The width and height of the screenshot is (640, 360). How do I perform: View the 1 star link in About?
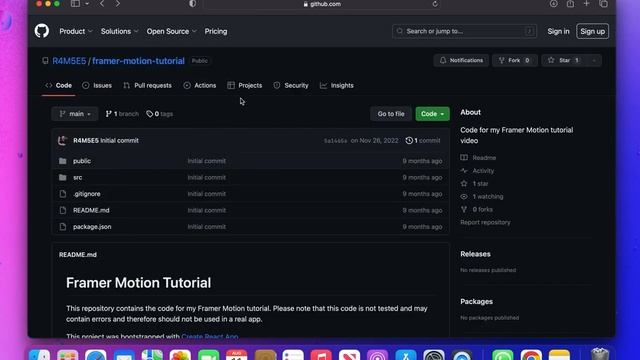[475, 184]
